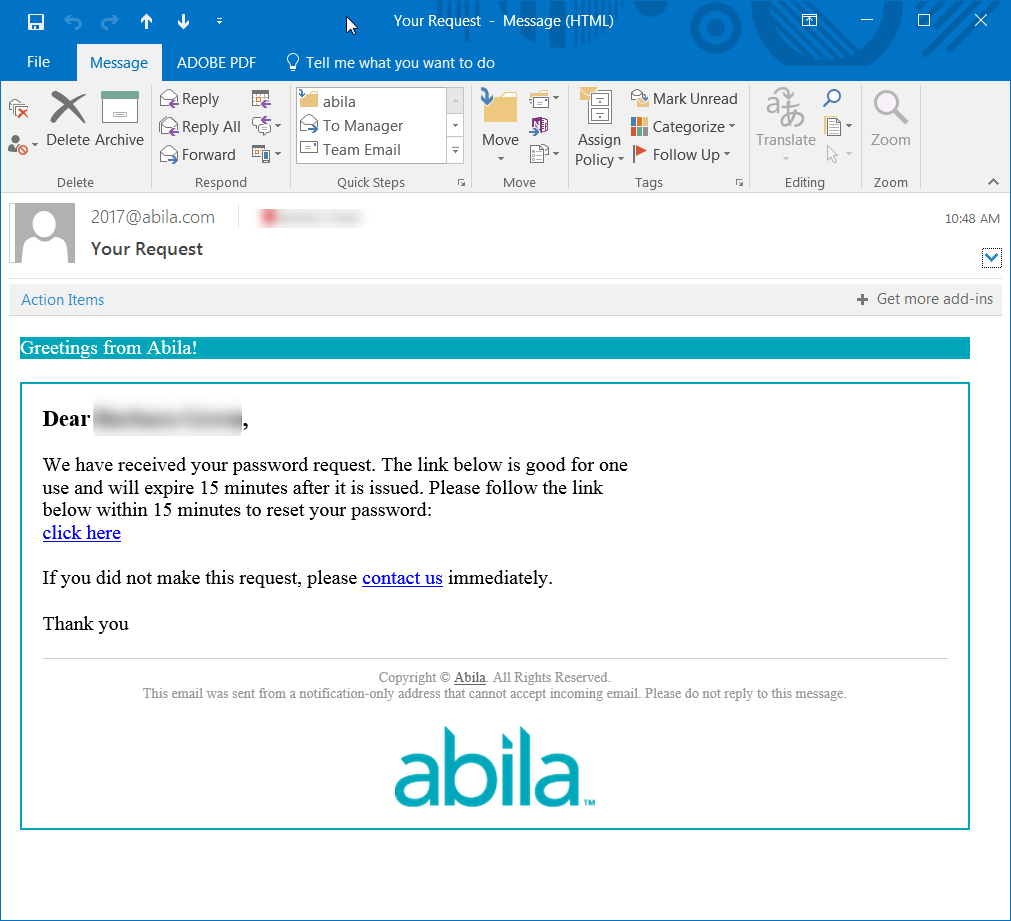Open the Rules dropdown icon

coord(544,99)
